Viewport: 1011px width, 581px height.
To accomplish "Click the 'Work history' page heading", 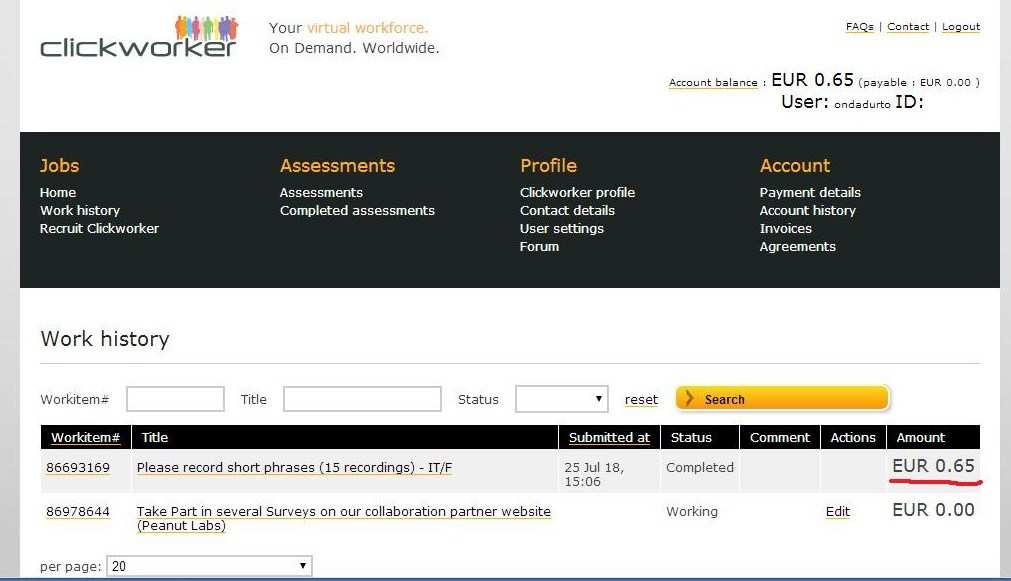I will pyautogui.click(x=104, y=339).
